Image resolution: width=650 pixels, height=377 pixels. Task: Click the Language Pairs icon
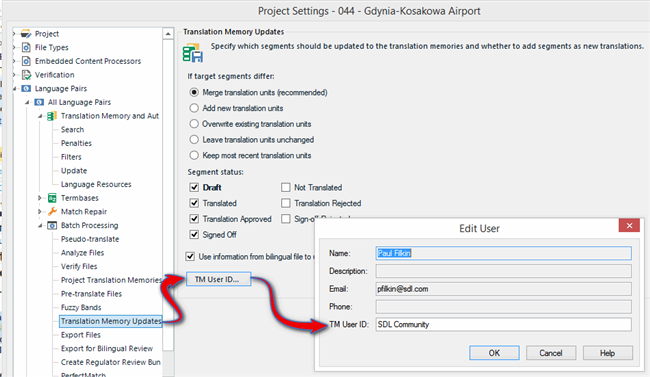click(x=26, y=88)
